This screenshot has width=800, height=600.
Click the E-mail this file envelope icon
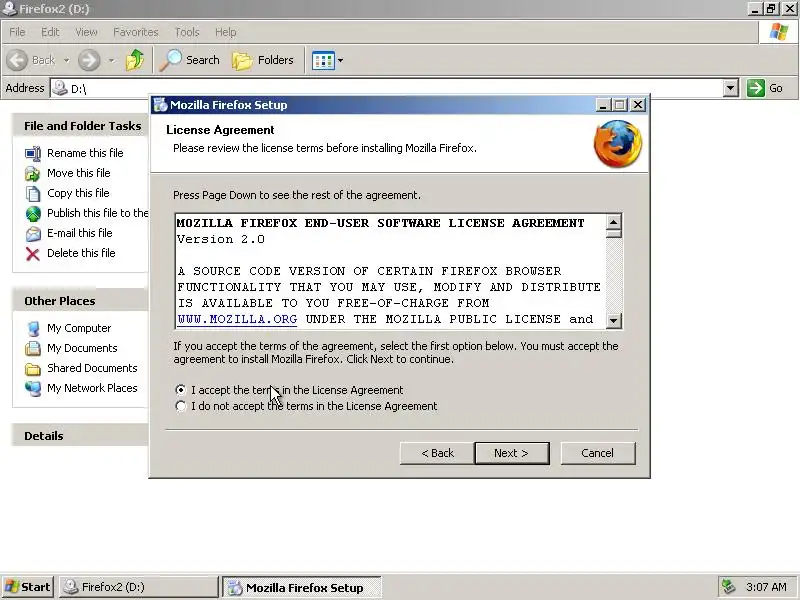pos(33,234)
